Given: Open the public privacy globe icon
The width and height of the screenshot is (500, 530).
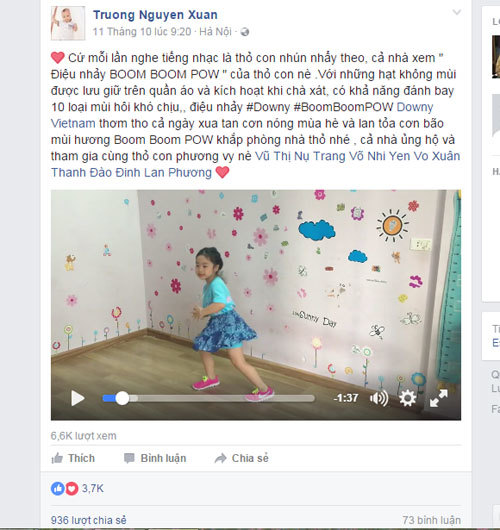Looking at the screenshot, I should pyautogui.click(x=244, y=32).
